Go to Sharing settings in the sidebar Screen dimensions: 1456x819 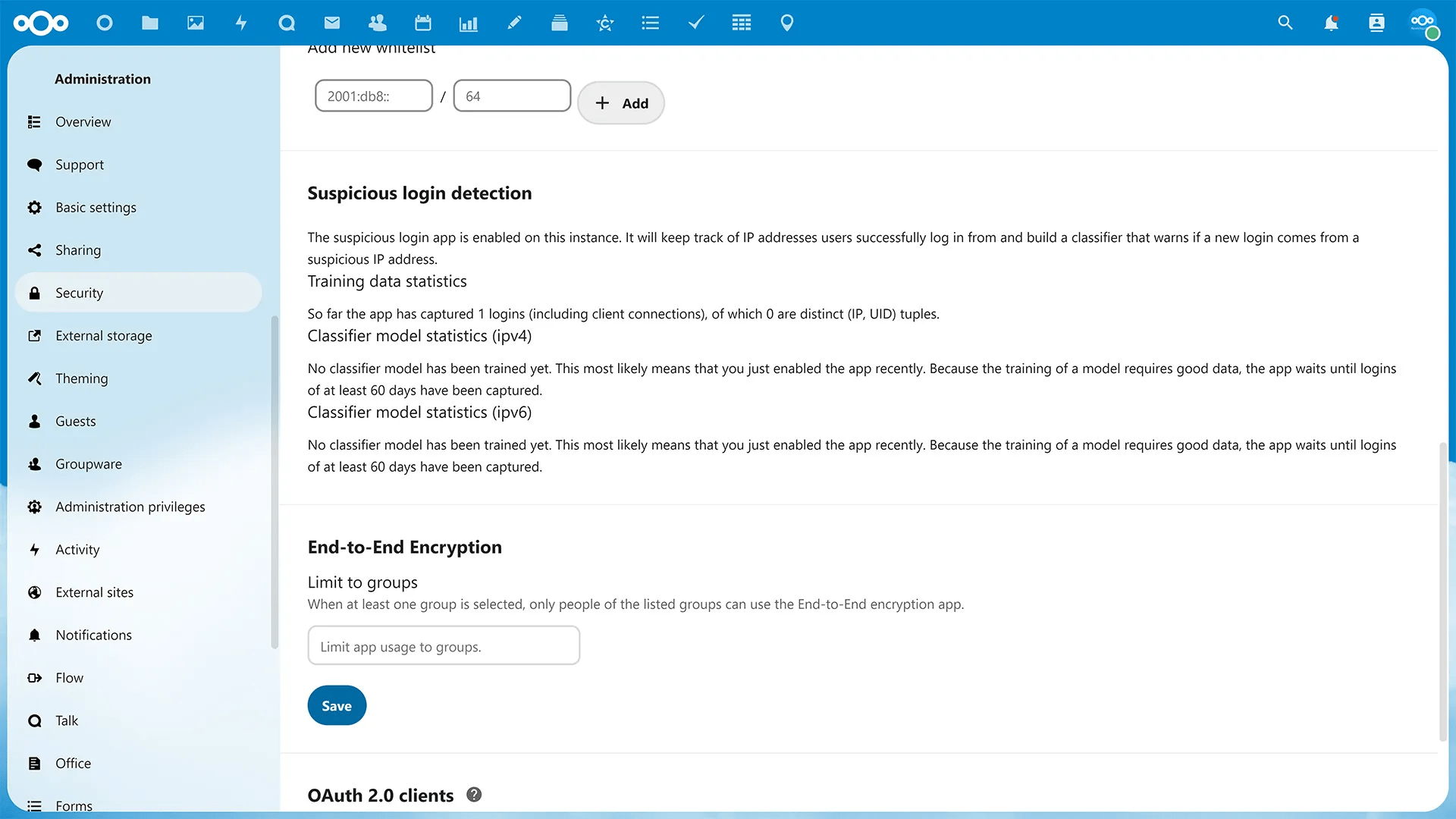coord(78,250)
